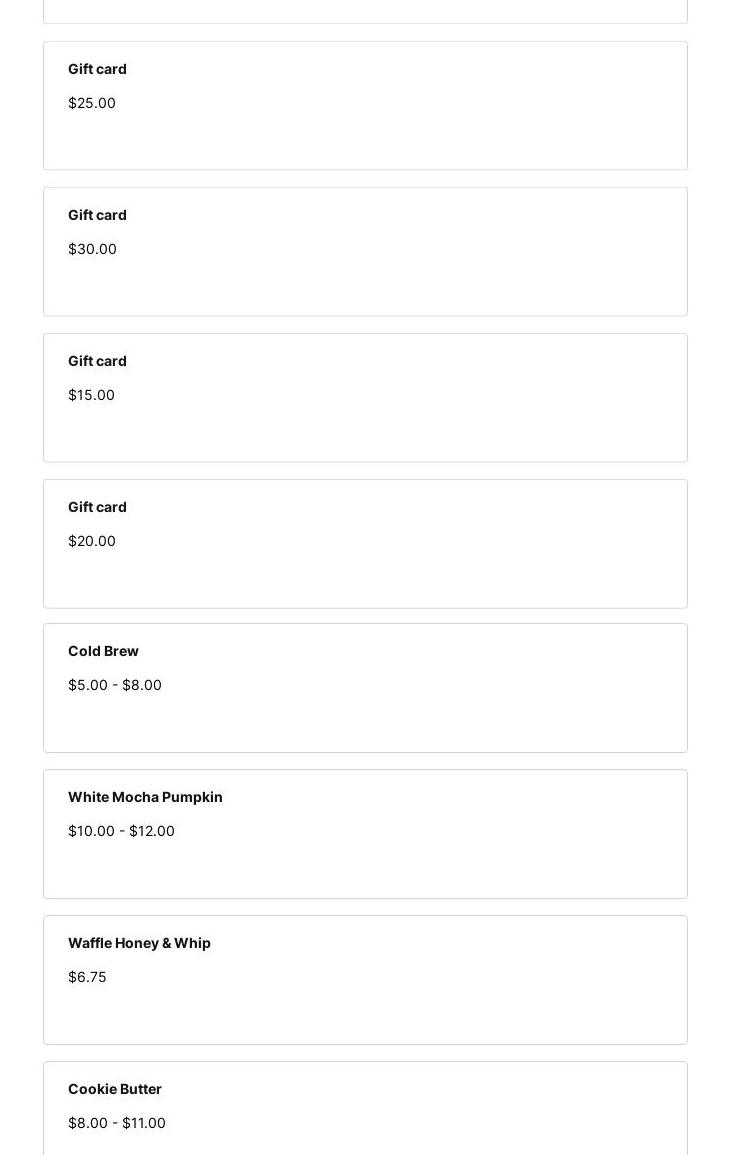
Task: Open the Waffle Honey & Whip item
Action: [x=139, y=943]
